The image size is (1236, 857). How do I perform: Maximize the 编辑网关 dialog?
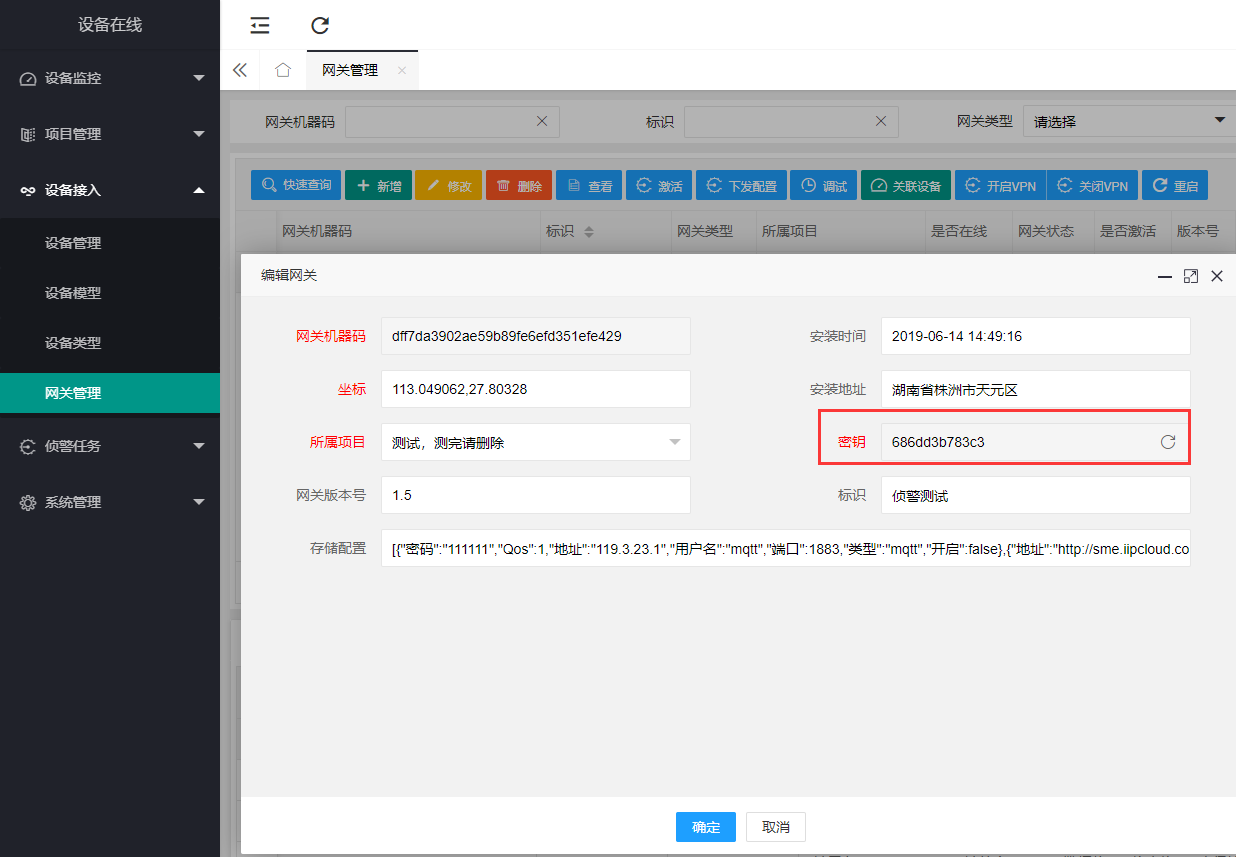coord(1191,276)
